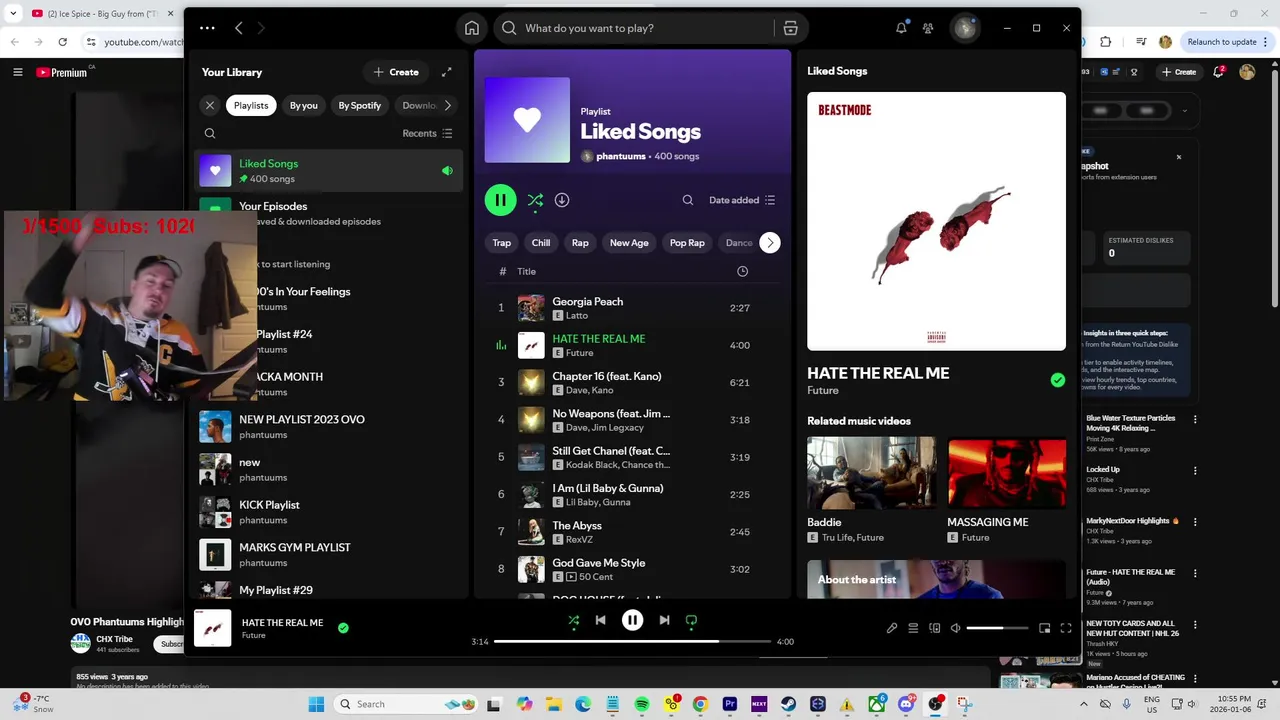Viewport: 1280px width, 720px height.
Task: Open MASSAGING ME music video thumbnail
Action: coord(1007,474)
